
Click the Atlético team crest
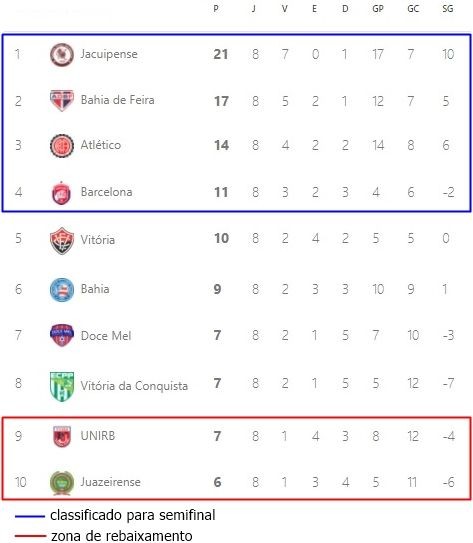coord(62,145)
